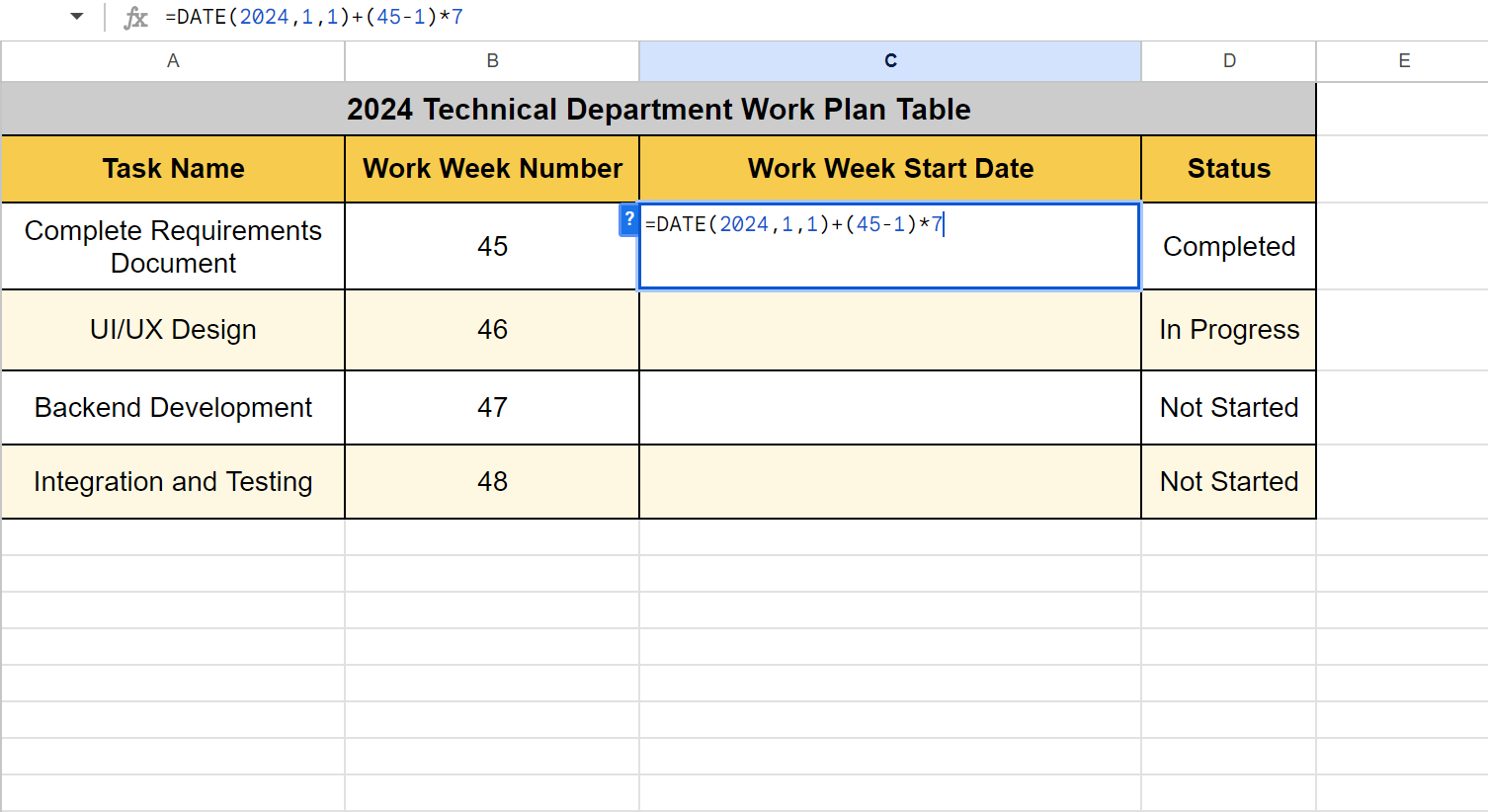Select the 'Integration and Testing' cell

[x=173, y=482]
